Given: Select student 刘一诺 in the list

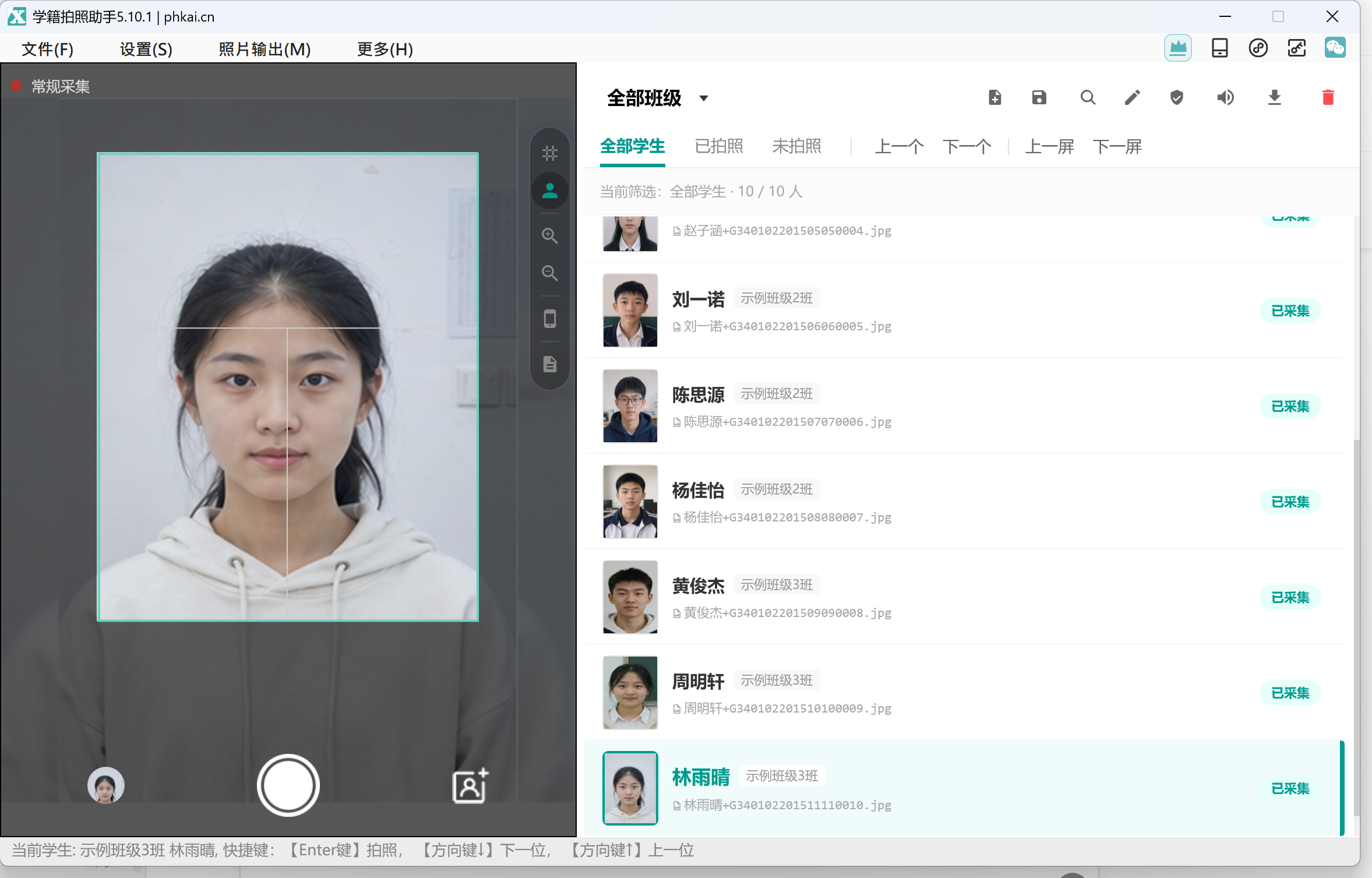Looking at the screenshot, I should pos(964,311).
